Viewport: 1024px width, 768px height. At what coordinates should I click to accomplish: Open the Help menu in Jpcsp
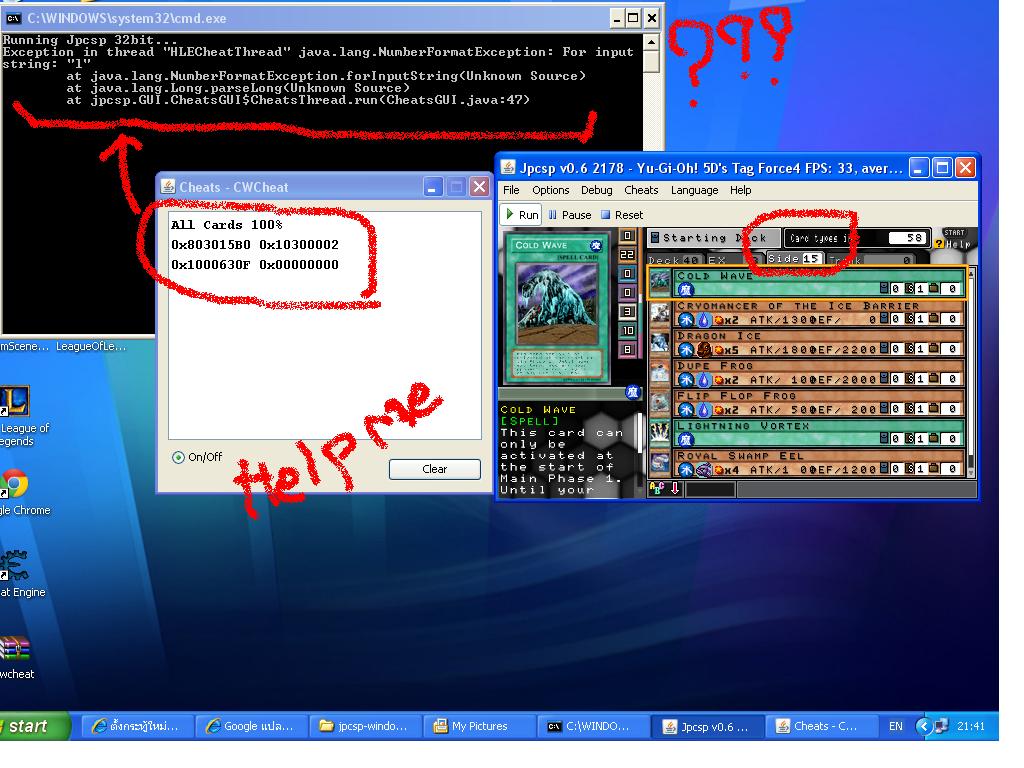(740, 190)
